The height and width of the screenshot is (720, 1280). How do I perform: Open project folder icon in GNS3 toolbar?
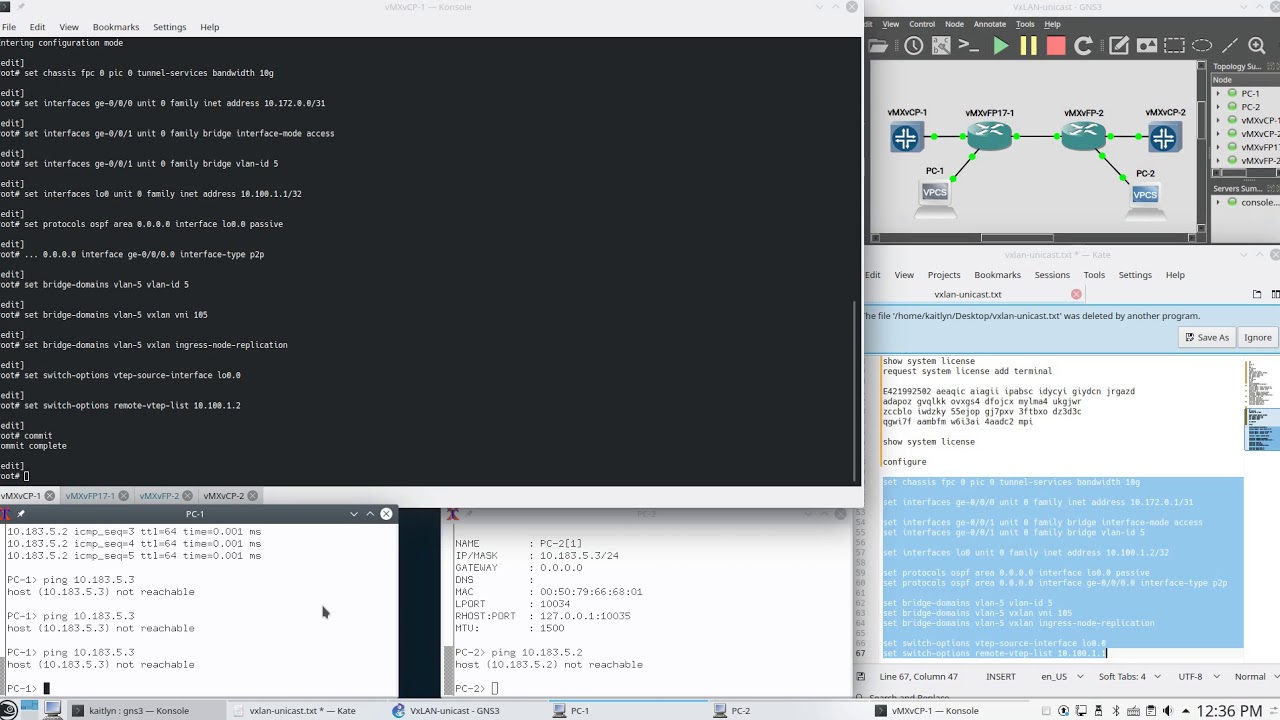click(x=878, y=46)
